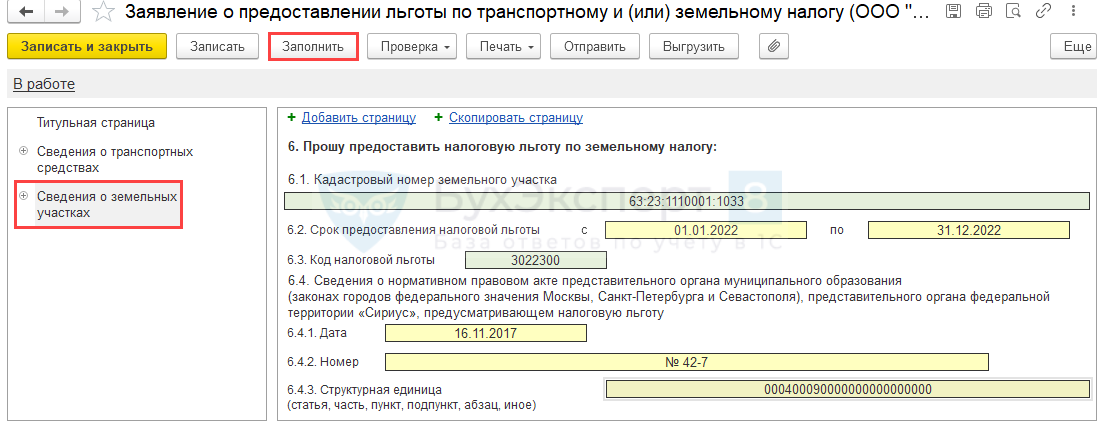Expand the Сведения о транспортных средствах node
The height and width of the screenshot is (424, 1100).
[23, 152]
